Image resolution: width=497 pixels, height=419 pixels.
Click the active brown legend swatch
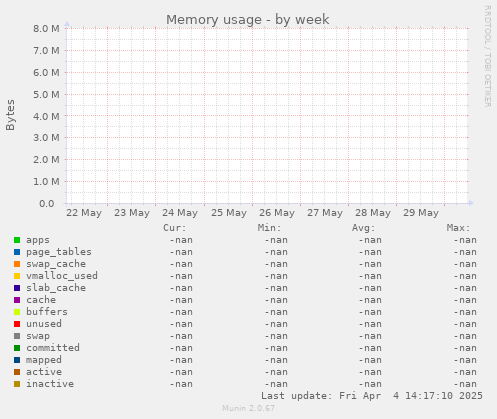point(17,372)
